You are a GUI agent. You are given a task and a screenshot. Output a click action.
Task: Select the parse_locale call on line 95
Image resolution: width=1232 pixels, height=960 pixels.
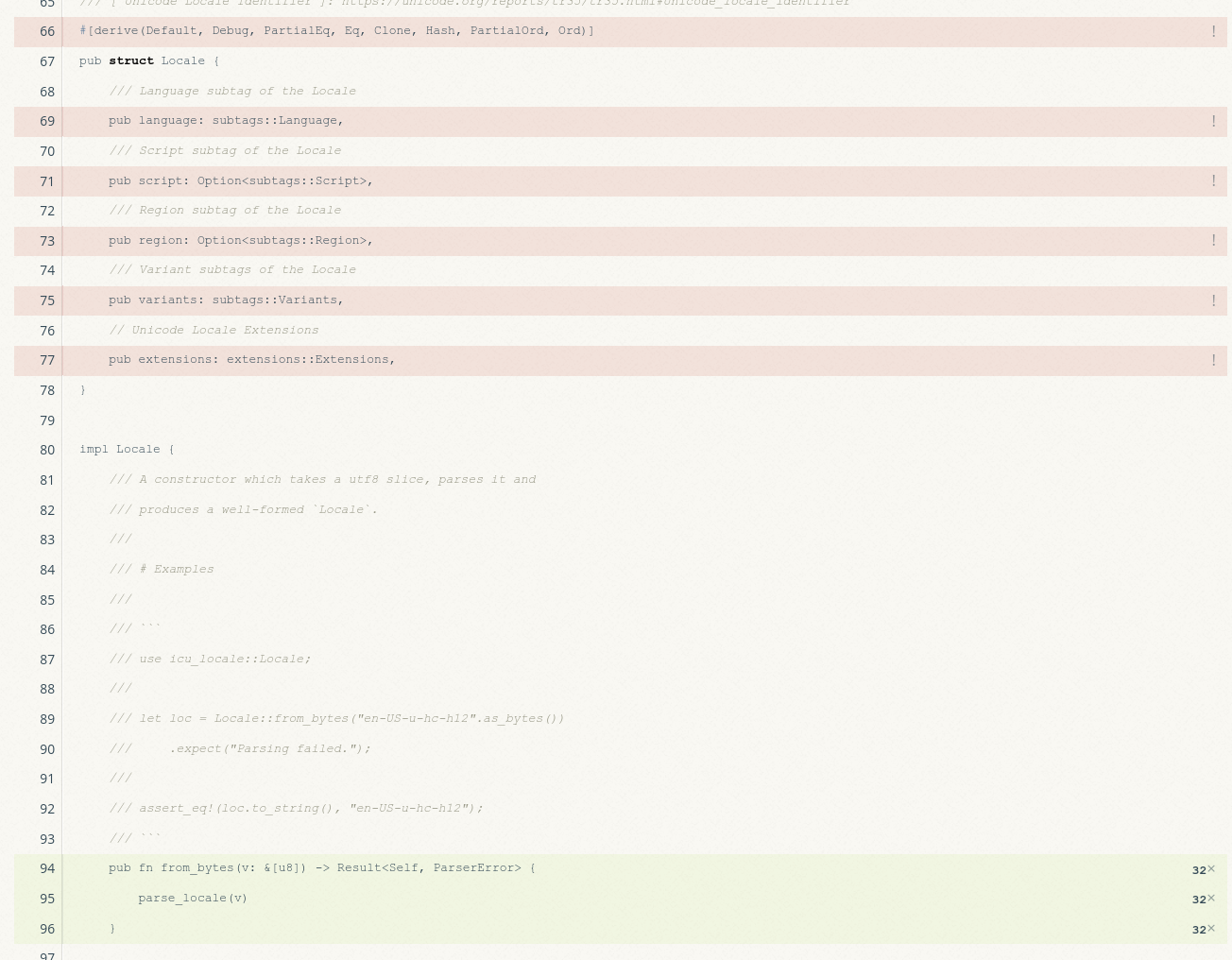[x=193, y=898]
